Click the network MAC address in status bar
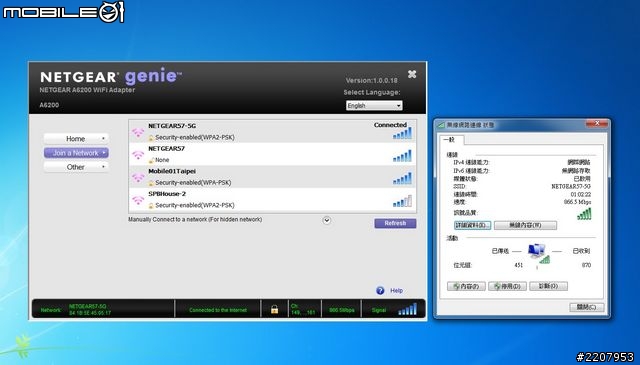The image size is (640, 365). [x=90, y=313]
